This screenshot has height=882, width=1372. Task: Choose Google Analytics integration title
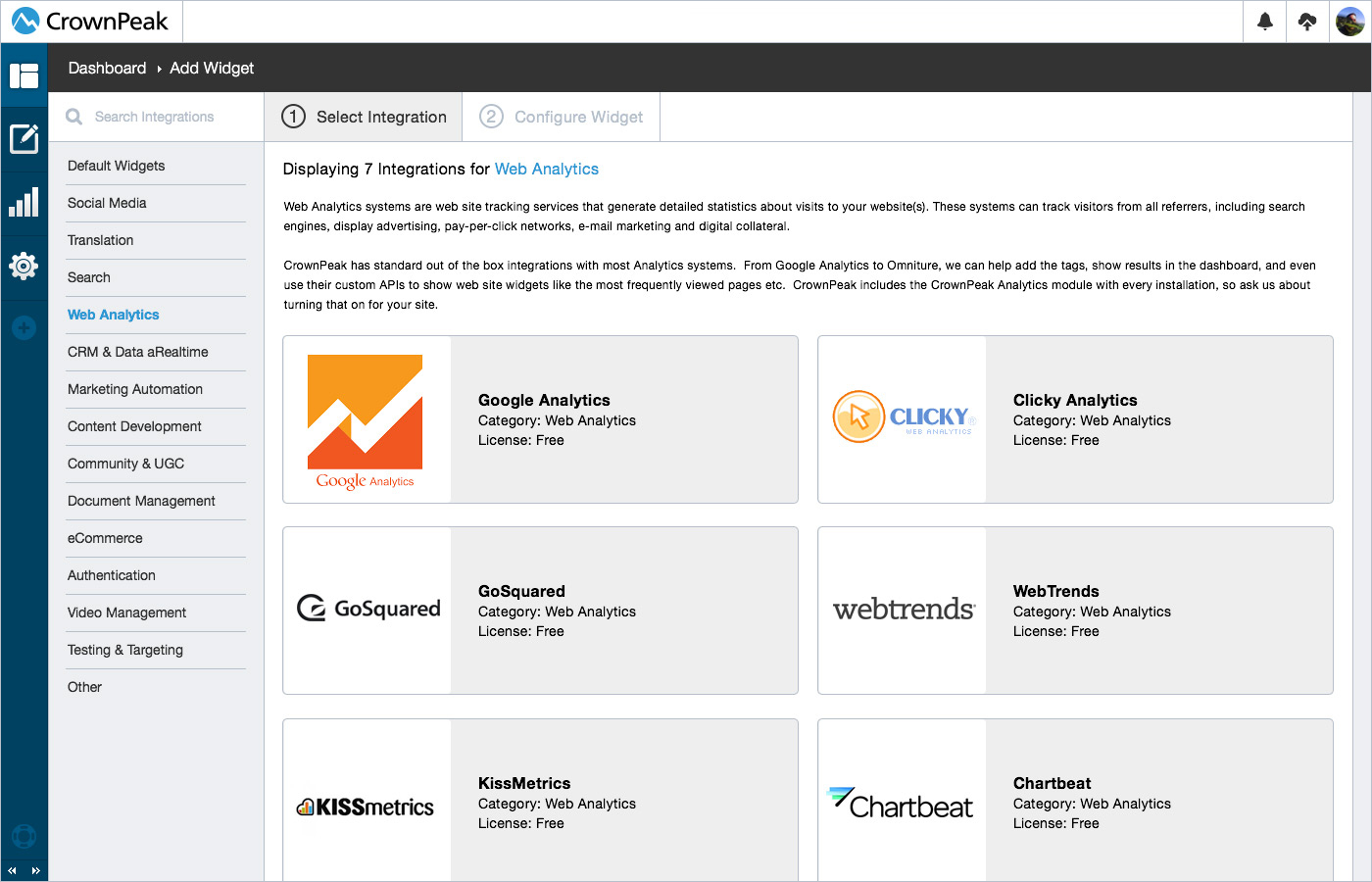pos(544,400)
